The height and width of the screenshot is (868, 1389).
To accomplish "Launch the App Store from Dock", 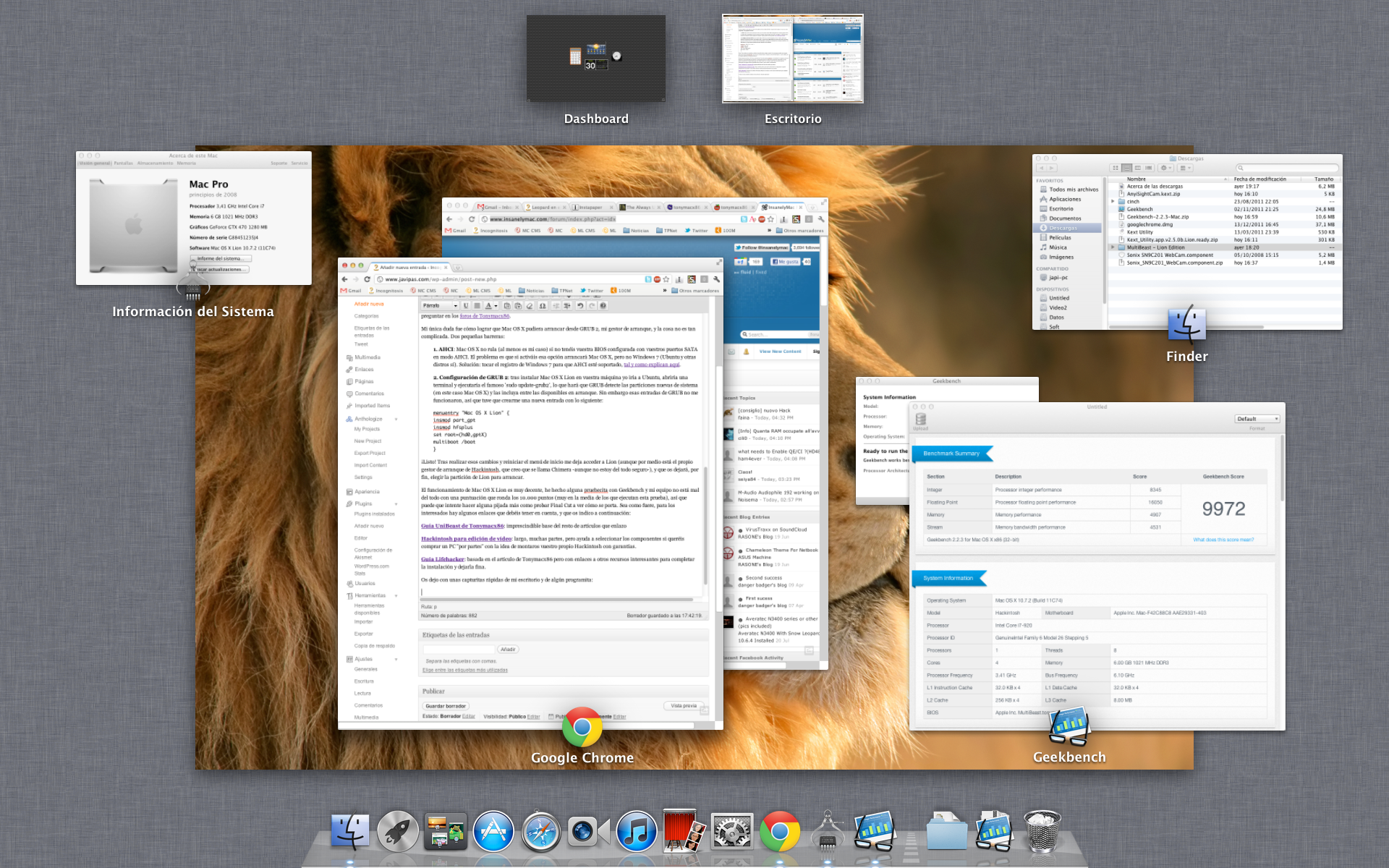I will click(493, 830).
